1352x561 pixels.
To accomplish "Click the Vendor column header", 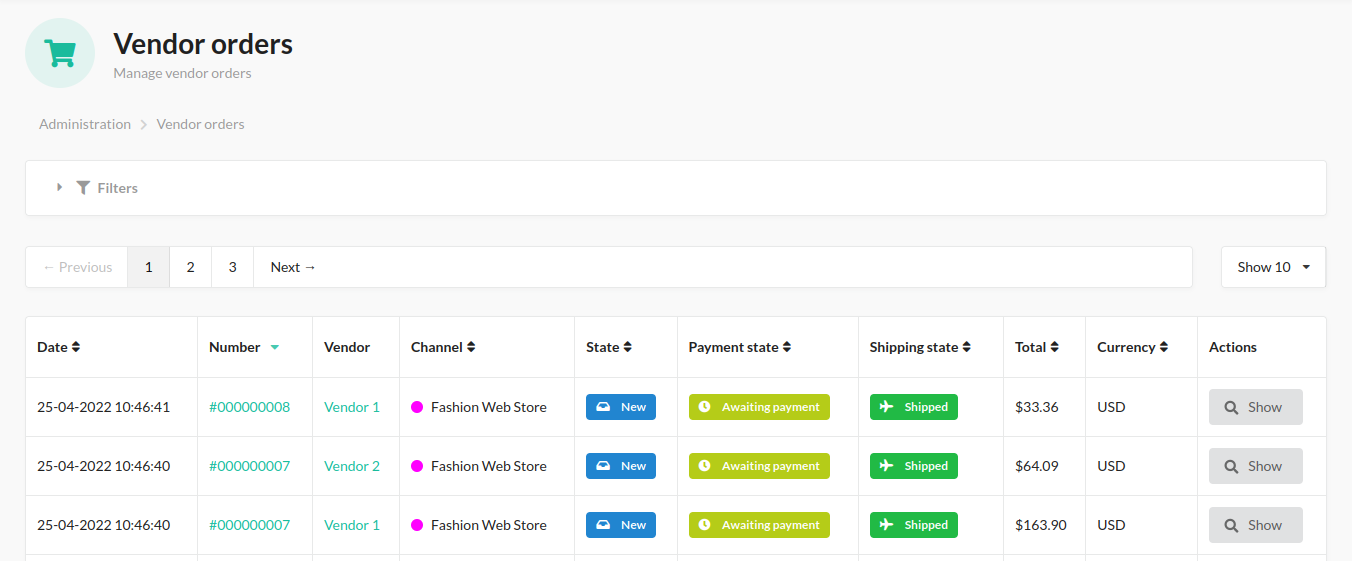I will point(347,347).
